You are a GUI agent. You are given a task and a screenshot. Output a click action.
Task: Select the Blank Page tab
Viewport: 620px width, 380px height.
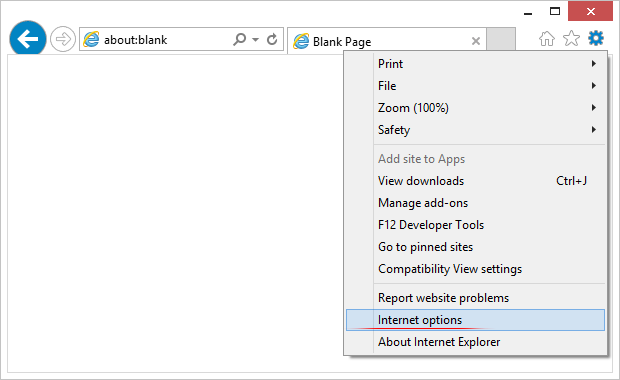tap(387, 41)
